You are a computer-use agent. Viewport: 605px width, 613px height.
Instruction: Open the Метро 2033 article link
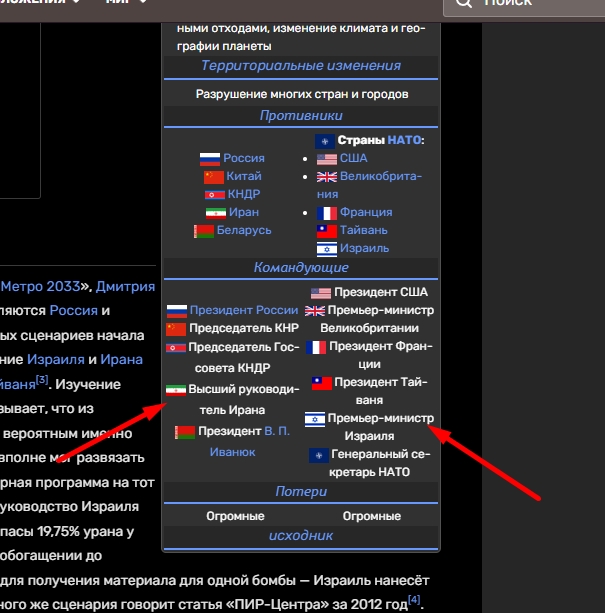coord(40,287)
